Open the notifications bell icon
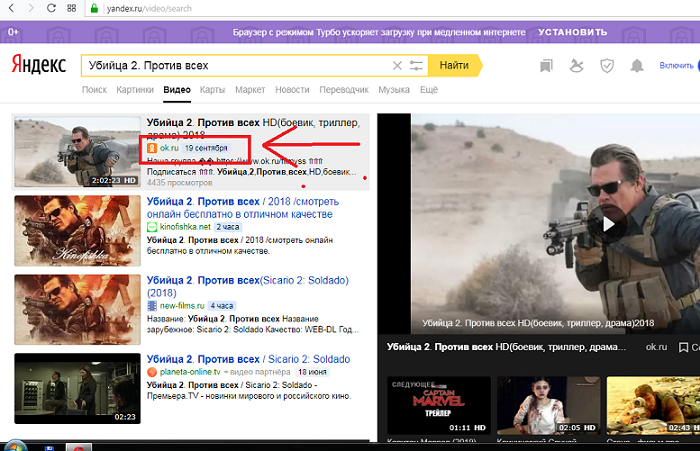The height and width of the screenshot is (451, 700). tap(637, 66)
